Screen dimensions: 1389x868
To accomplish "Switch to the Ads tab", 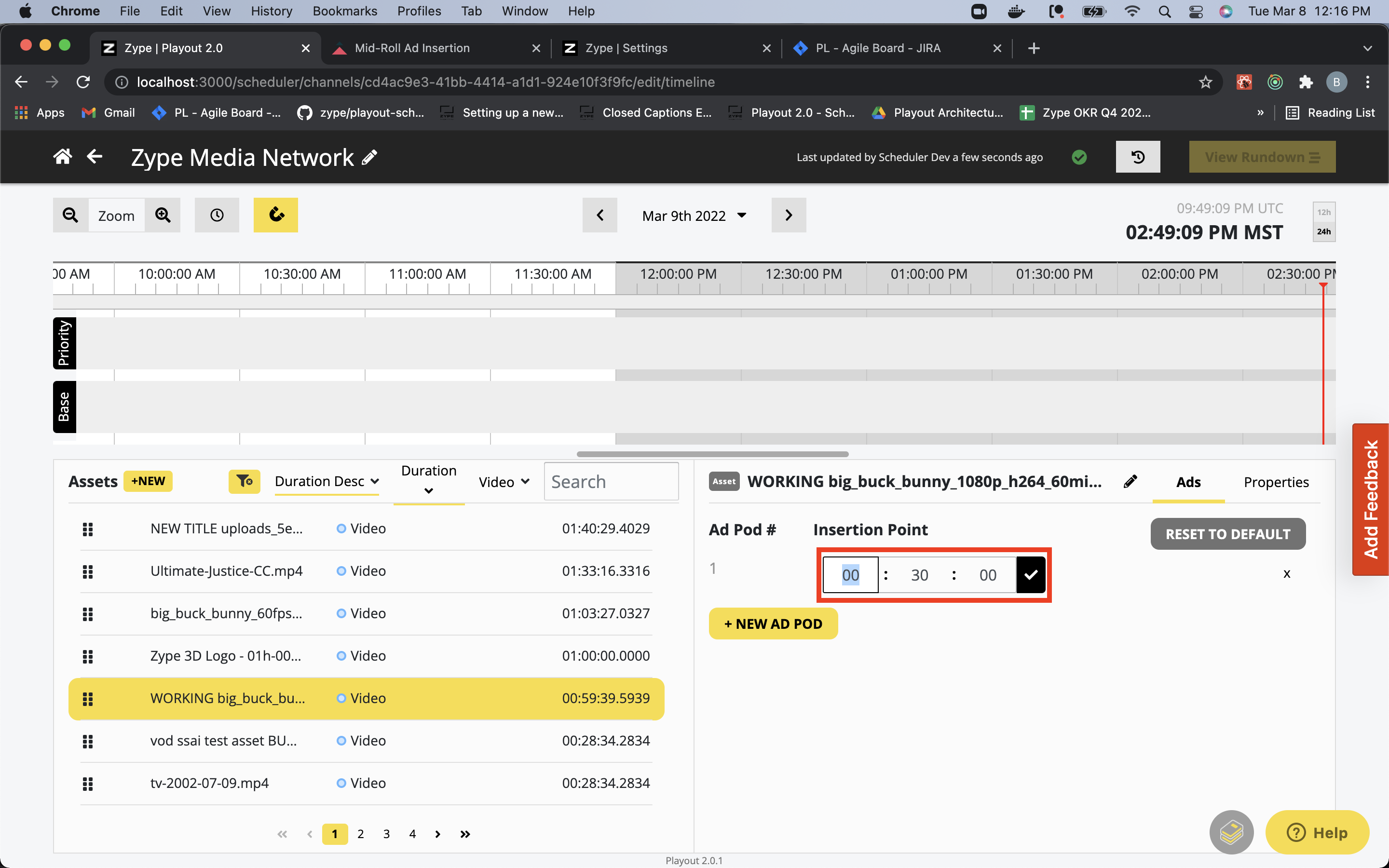I will pos(1188,482).
